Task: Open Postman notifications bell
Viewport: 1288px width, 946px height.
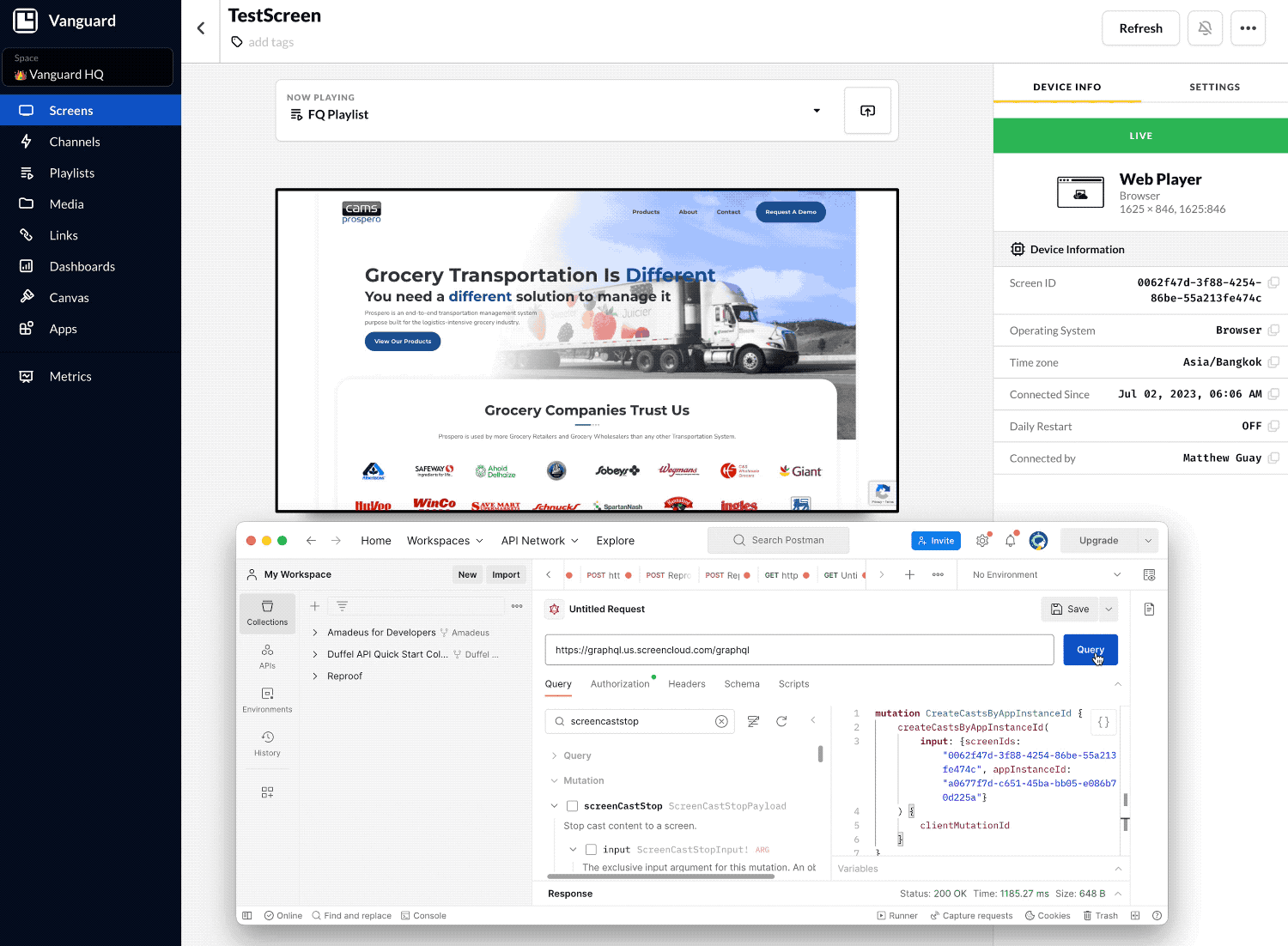Action: coord(1011,541)
